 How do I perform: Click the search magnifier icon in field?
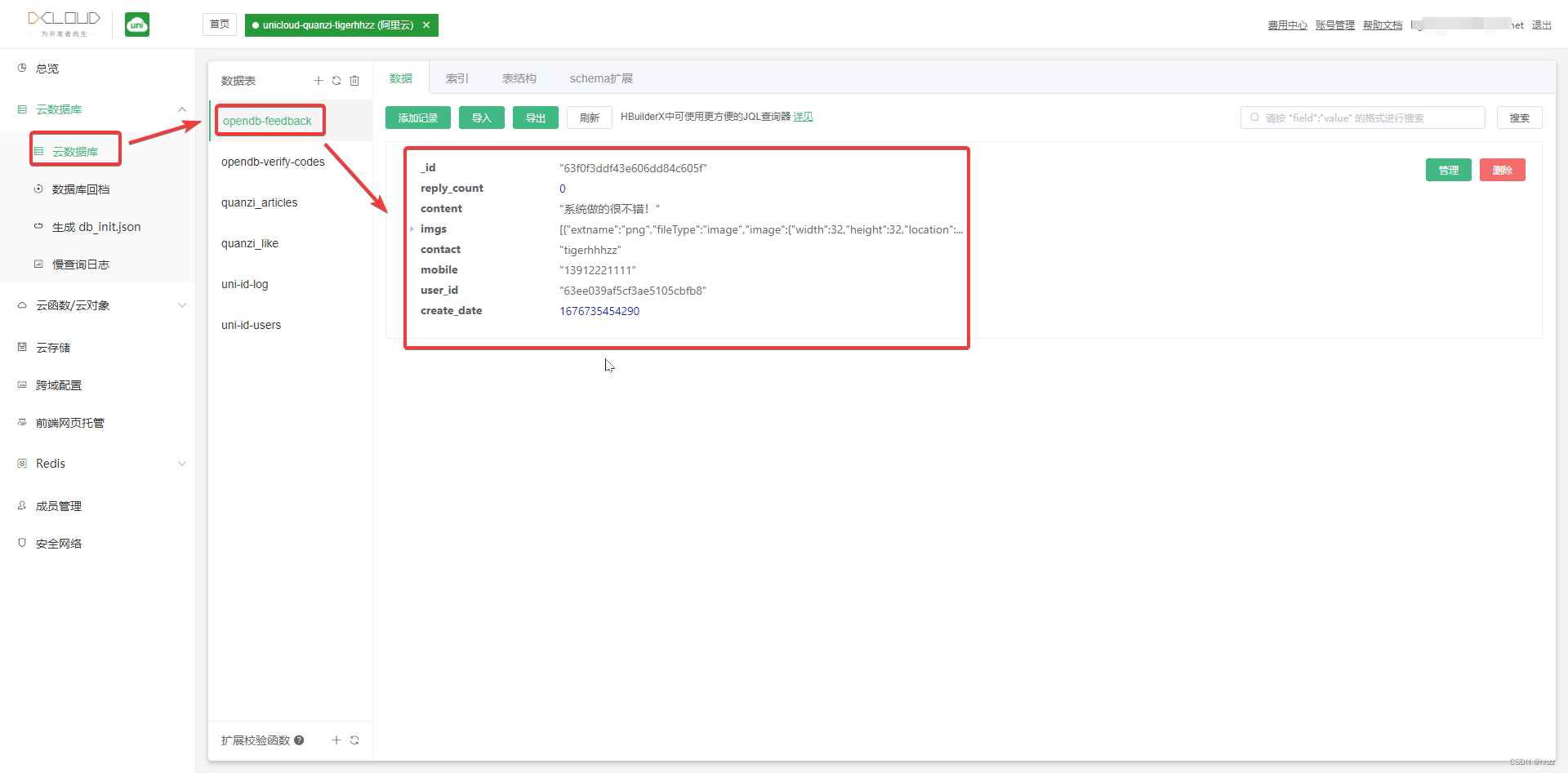pos(1254,118)
